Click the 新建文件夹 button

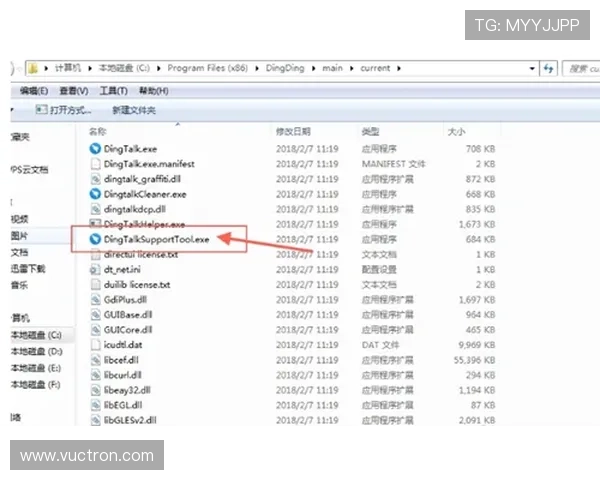click(x=133, y=110)
